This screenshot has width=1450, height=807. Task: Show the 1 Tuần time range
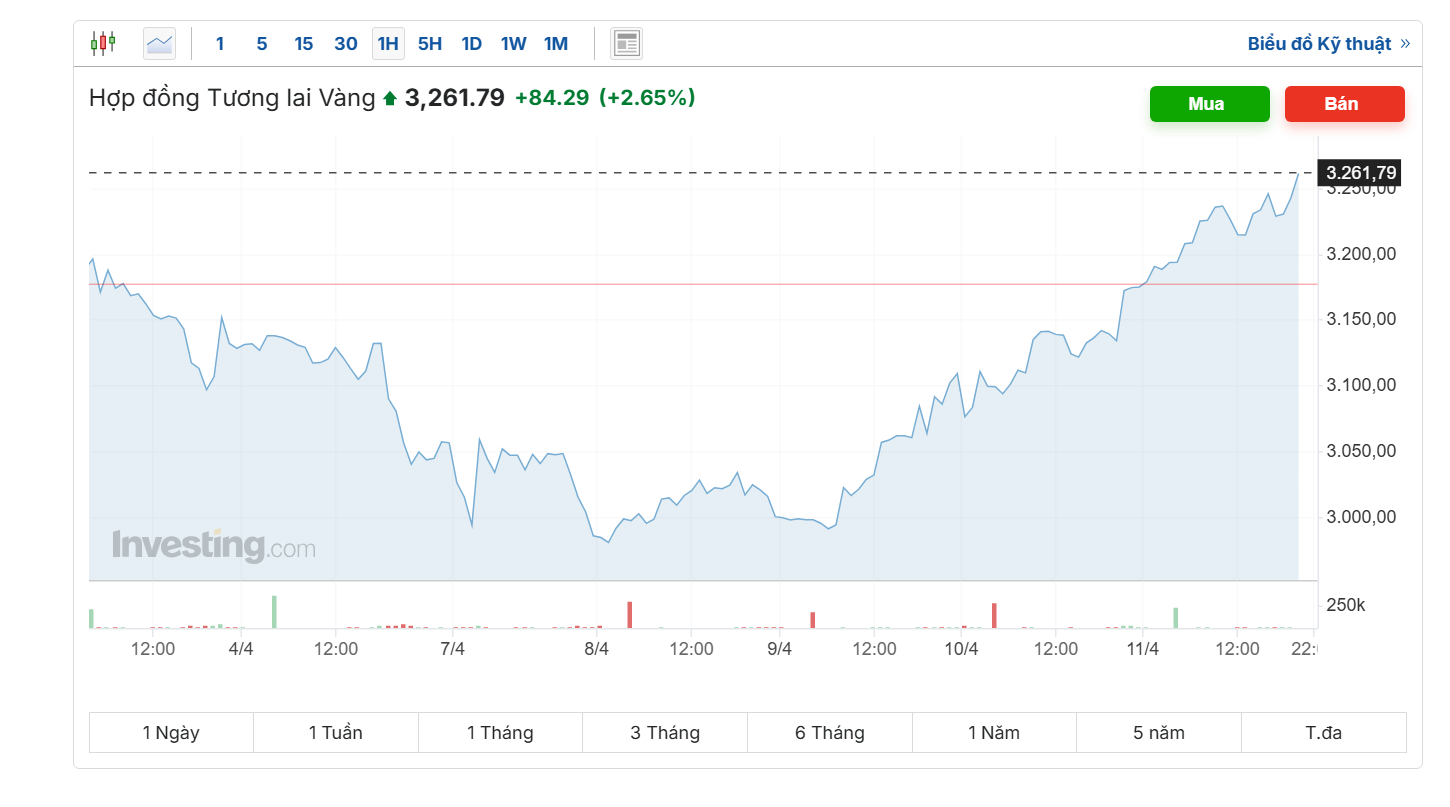[335, 733]
